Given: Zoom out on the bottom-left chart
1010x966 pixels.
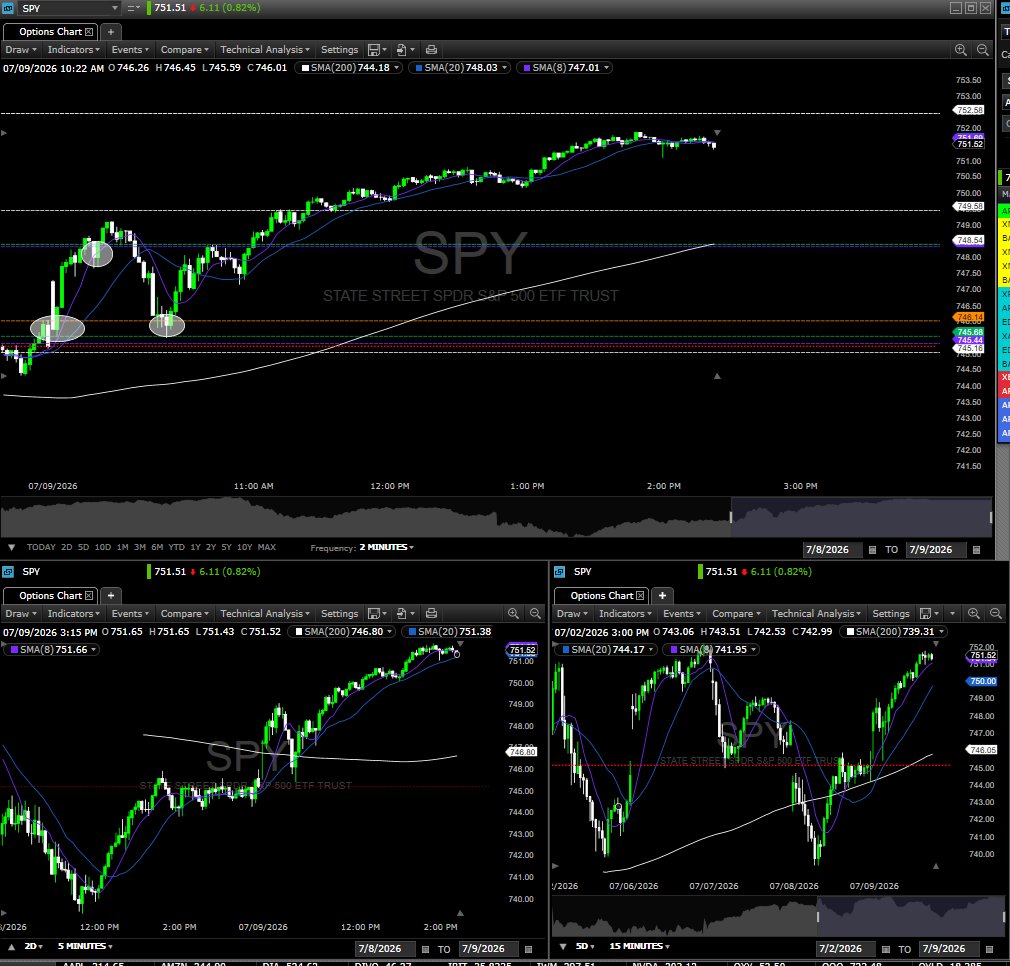Looking at the screenshot, I should click(x=535, y=614).
